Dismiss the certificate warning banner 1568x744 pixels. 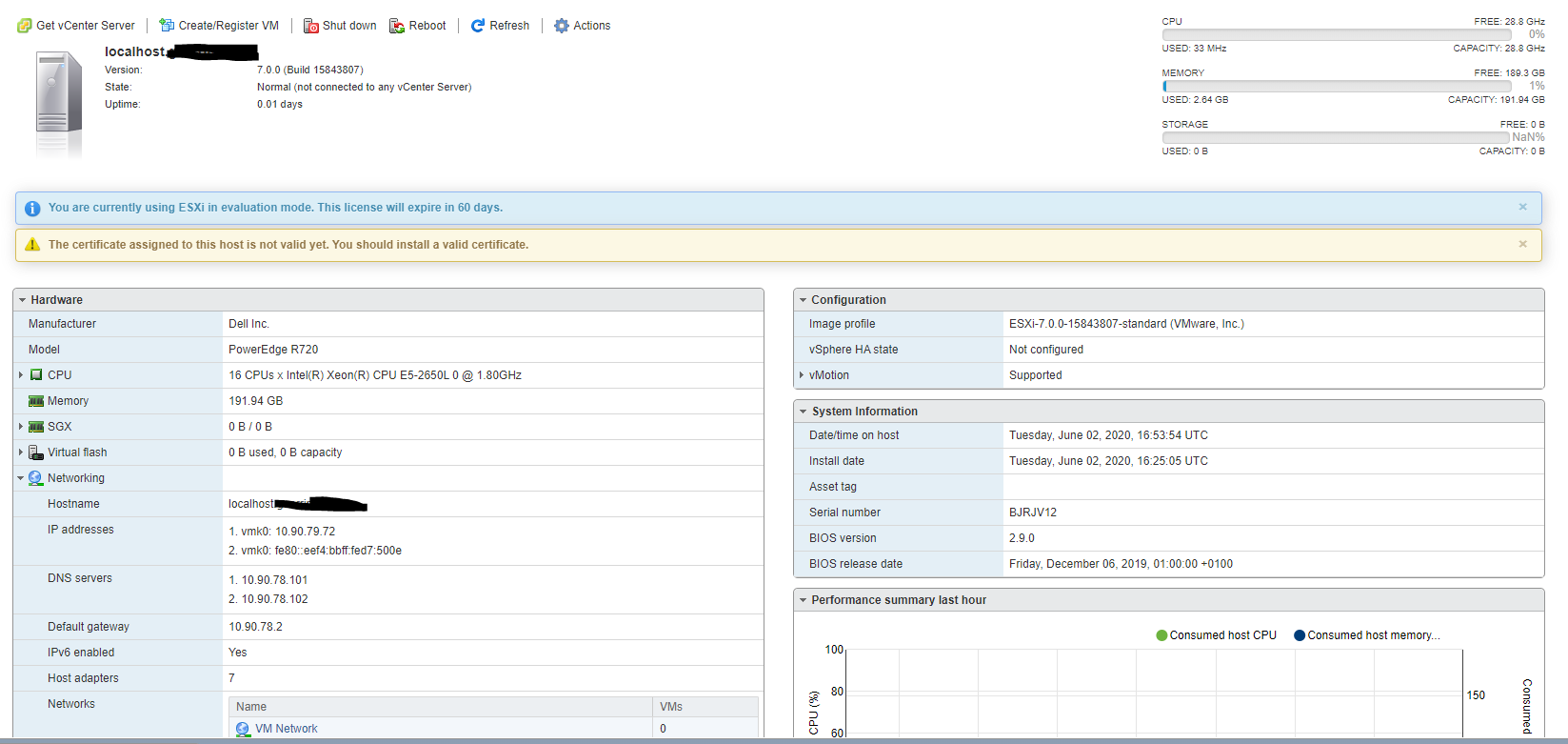[1522, 244]
